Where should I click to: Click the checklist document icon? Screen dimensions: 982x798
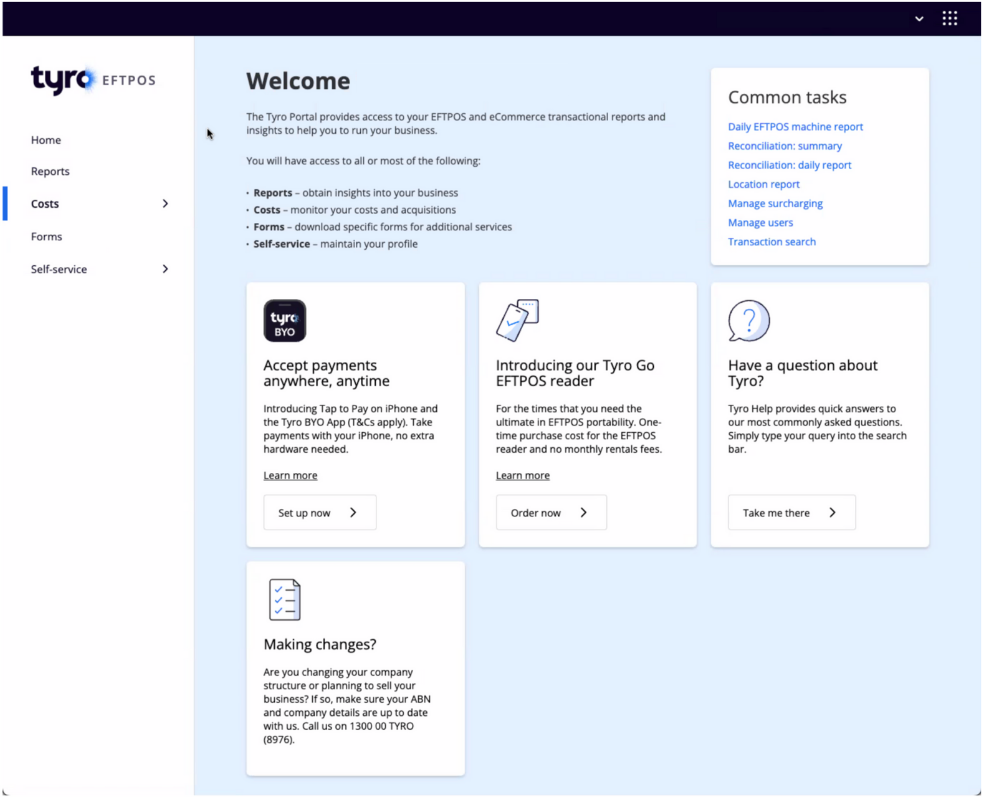pyautogui.click(x=284, y=600)
